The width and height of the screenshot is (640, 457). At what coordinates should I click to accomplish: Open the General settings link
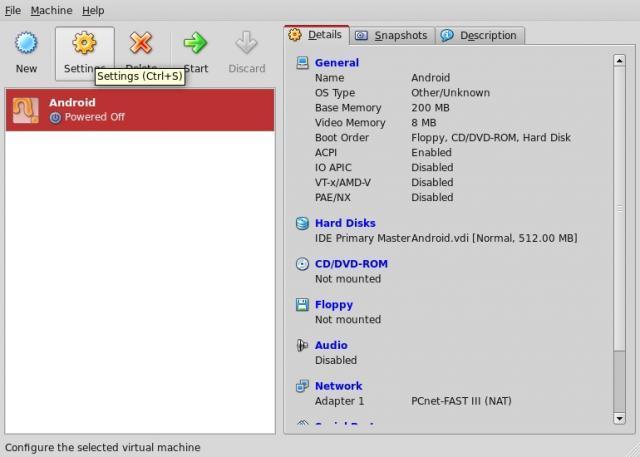click(x=337, y=63)
